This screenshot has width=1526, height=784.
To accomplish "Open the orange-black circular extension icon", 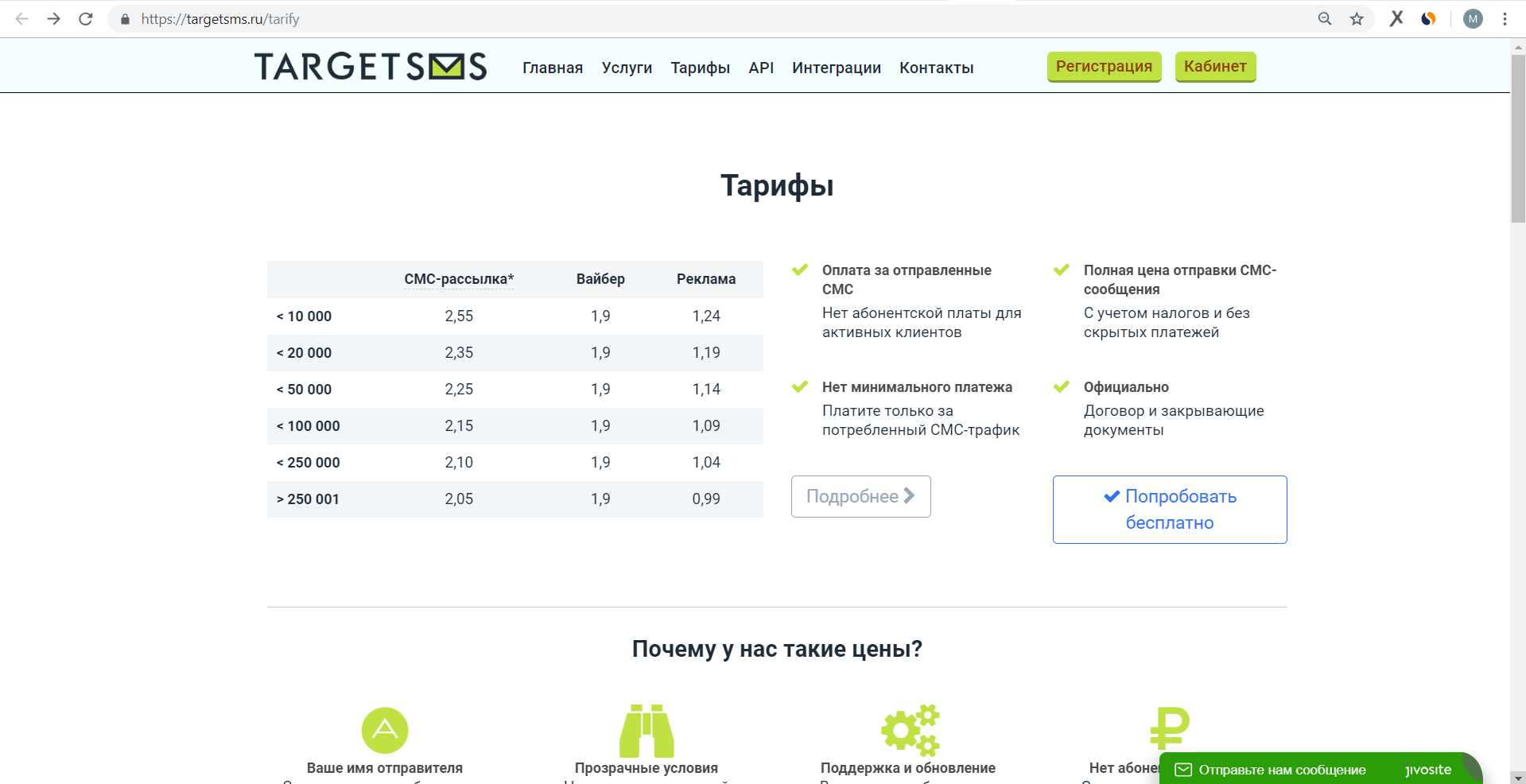I will pos(1428,19).
